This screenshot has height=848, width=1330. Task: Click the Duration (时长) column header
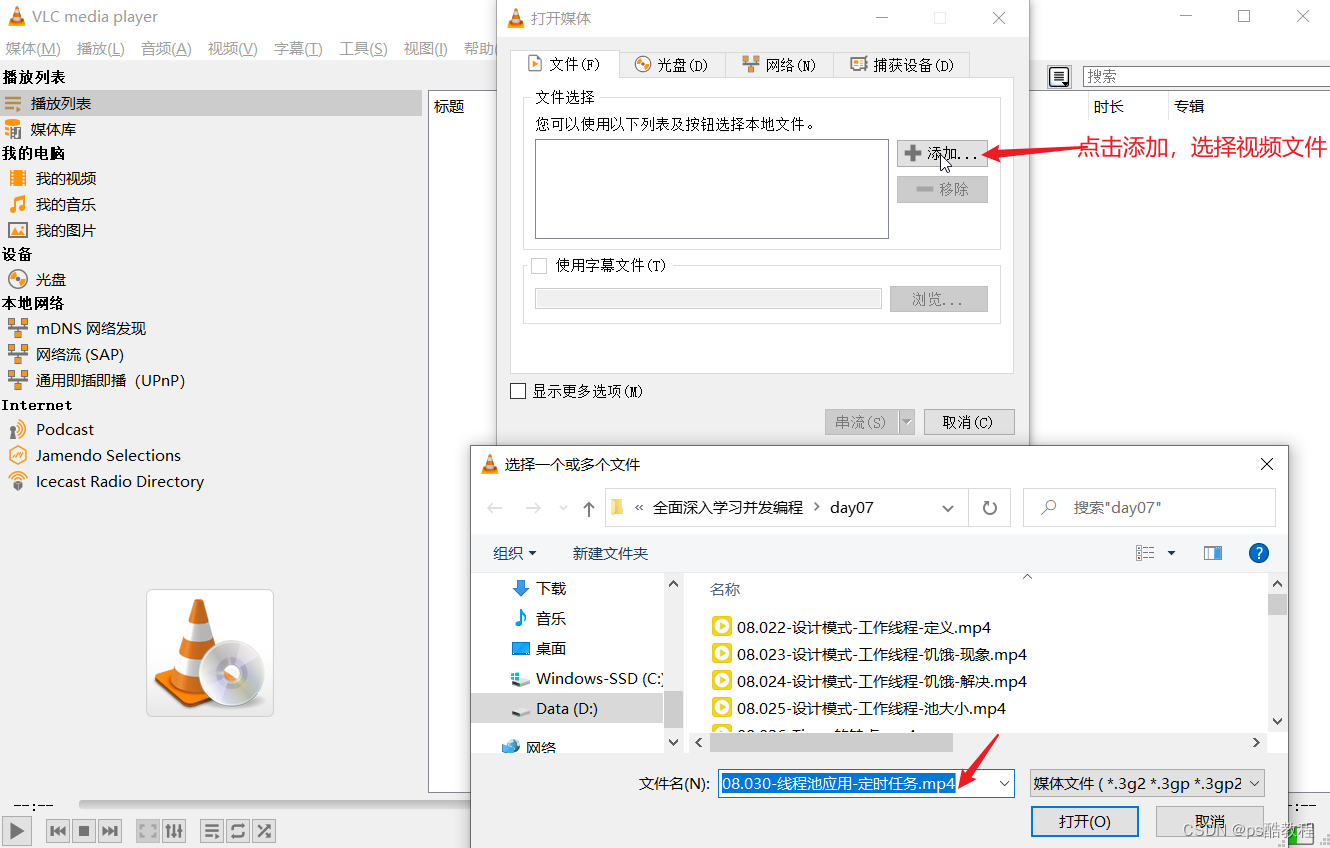pos(1108,107)
